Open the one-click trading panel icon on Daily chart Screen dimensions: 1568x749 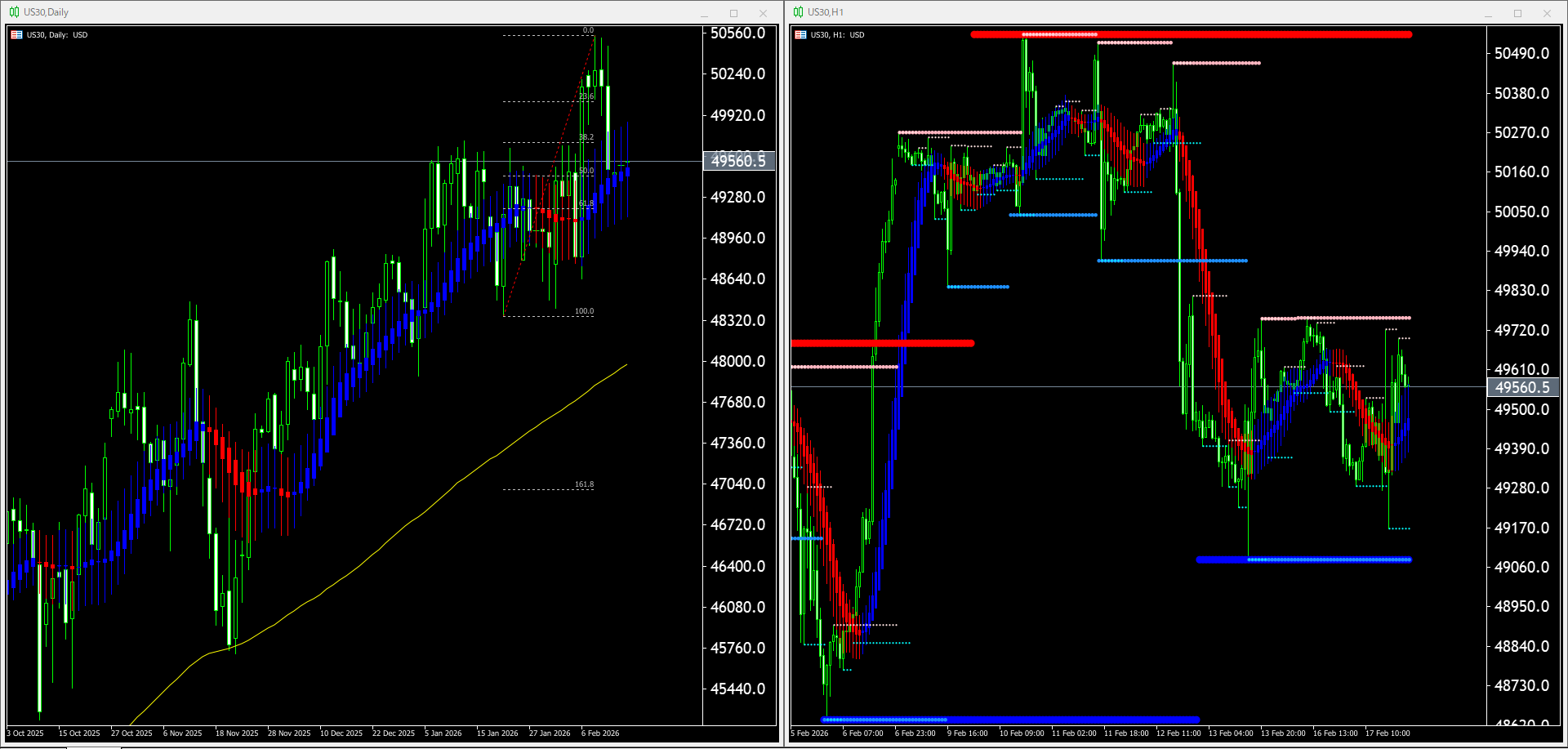click(x=16, y=35)
